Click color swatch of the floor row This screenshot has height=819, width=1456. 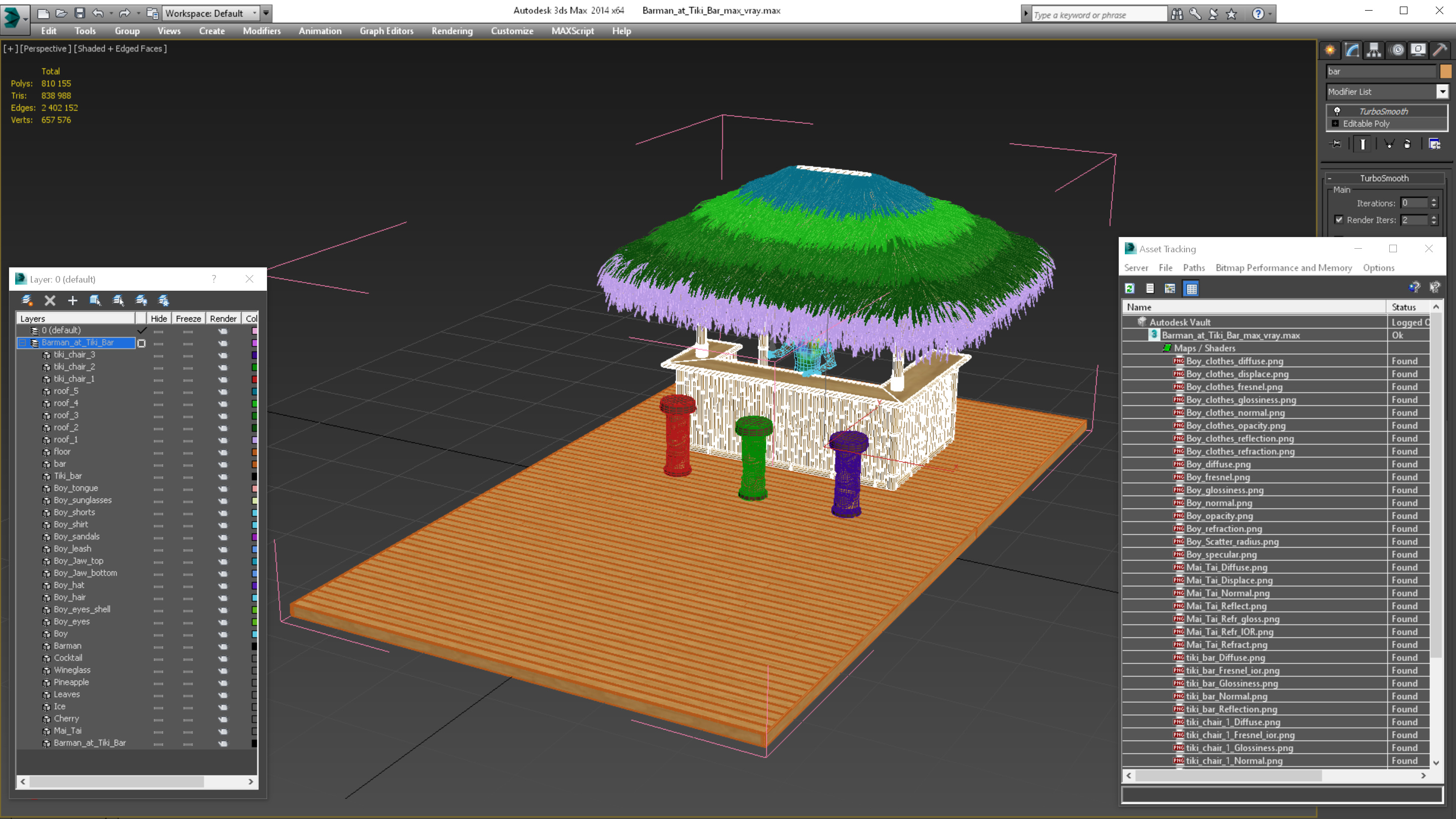pyautogui.click(x=254, y=452)
